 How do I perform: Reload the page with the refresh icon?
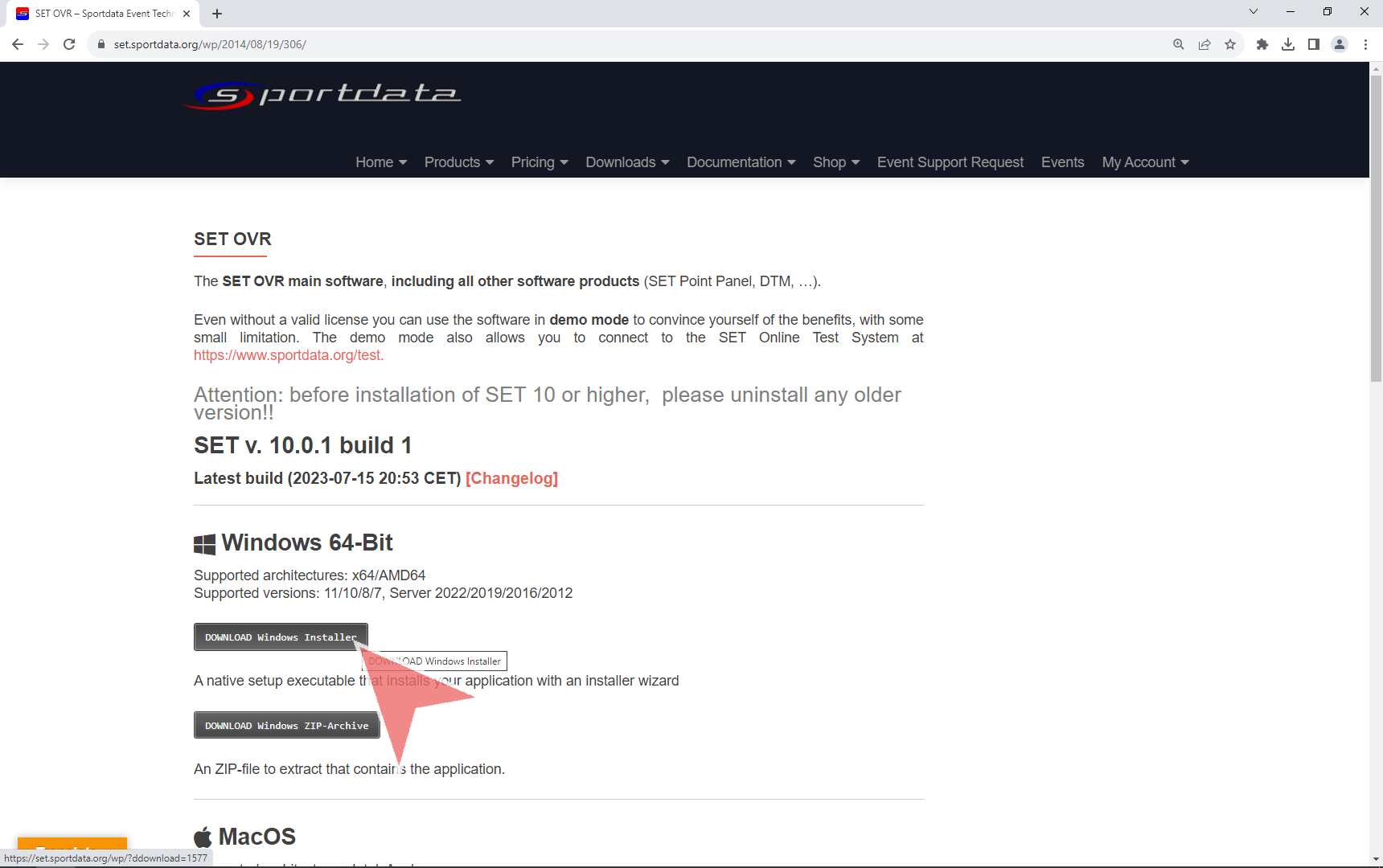point(69,44)
